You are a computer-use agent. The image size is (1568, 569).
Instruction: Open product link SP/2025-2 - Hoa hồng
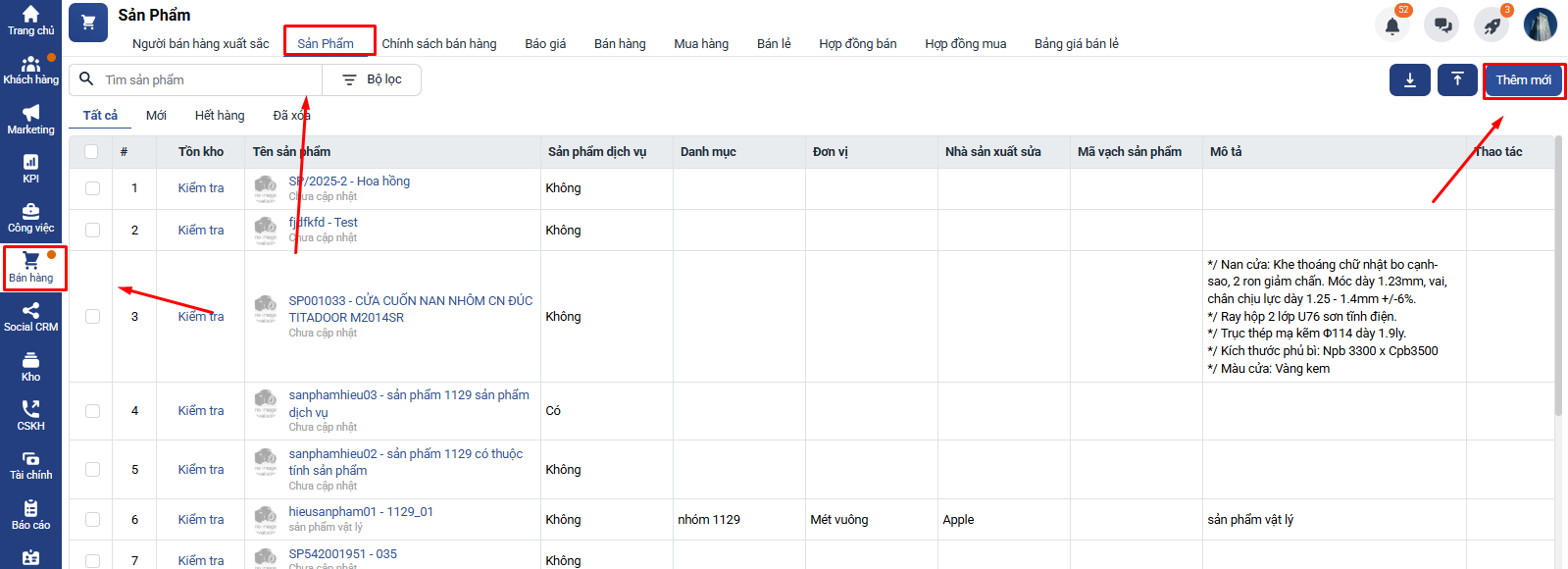[350, 181]
